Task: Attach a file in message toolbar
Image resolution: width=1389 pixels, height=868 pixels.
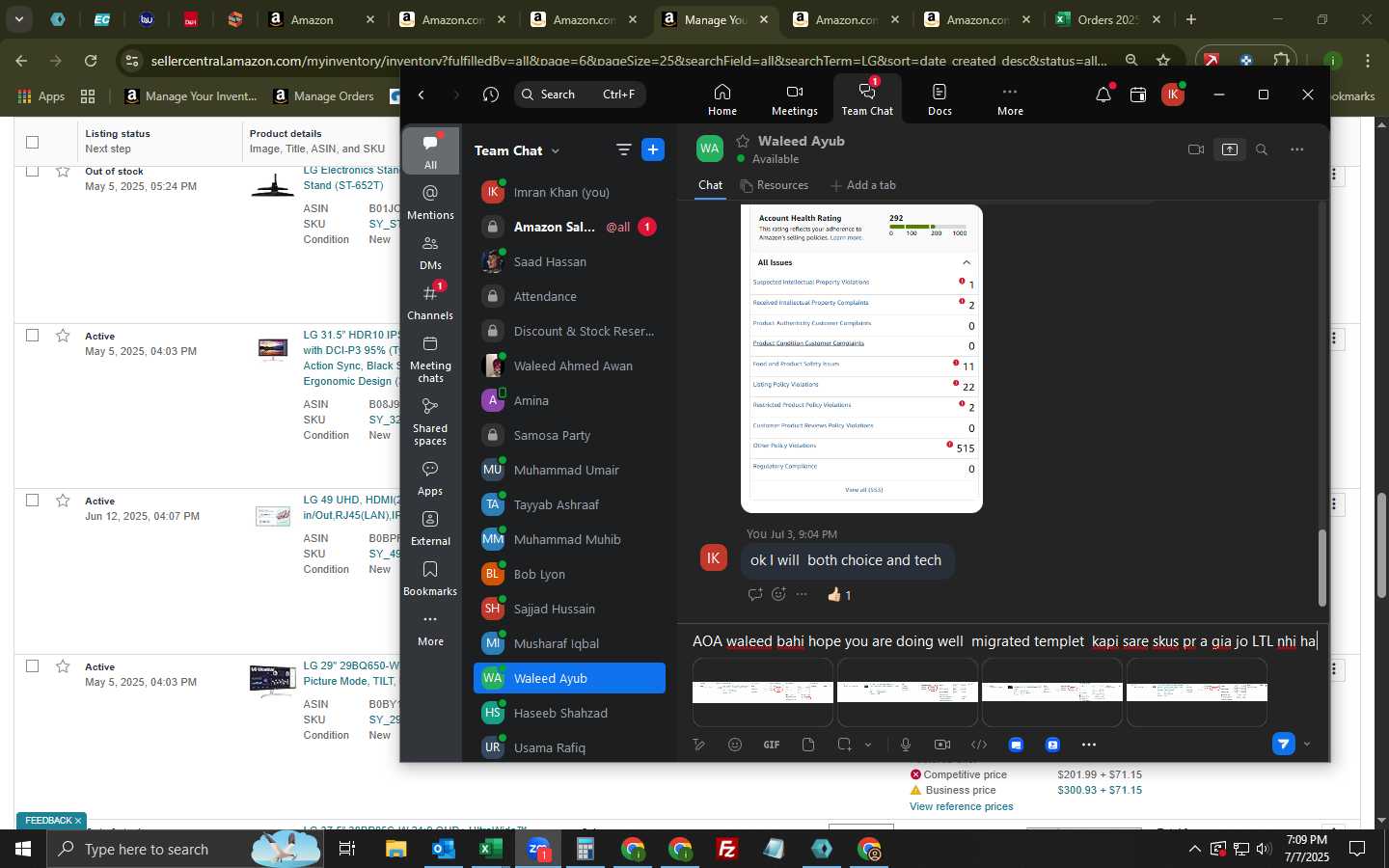Action: (x=808, y=745)
